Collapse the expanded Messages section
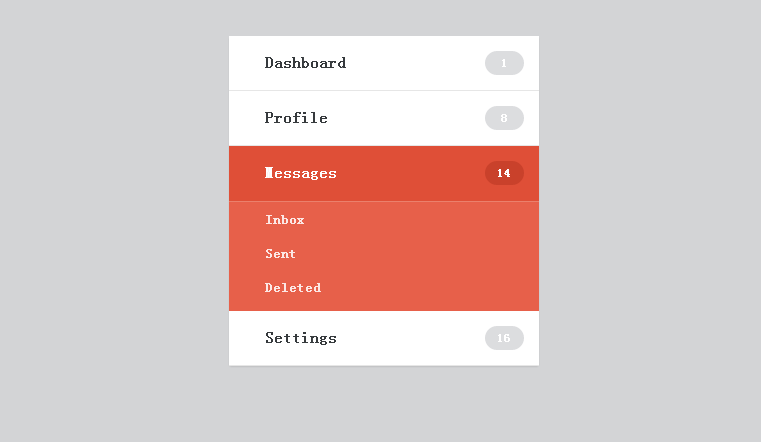Image resolution: width=761 pixels, height=442 pixels. point(384,173)
